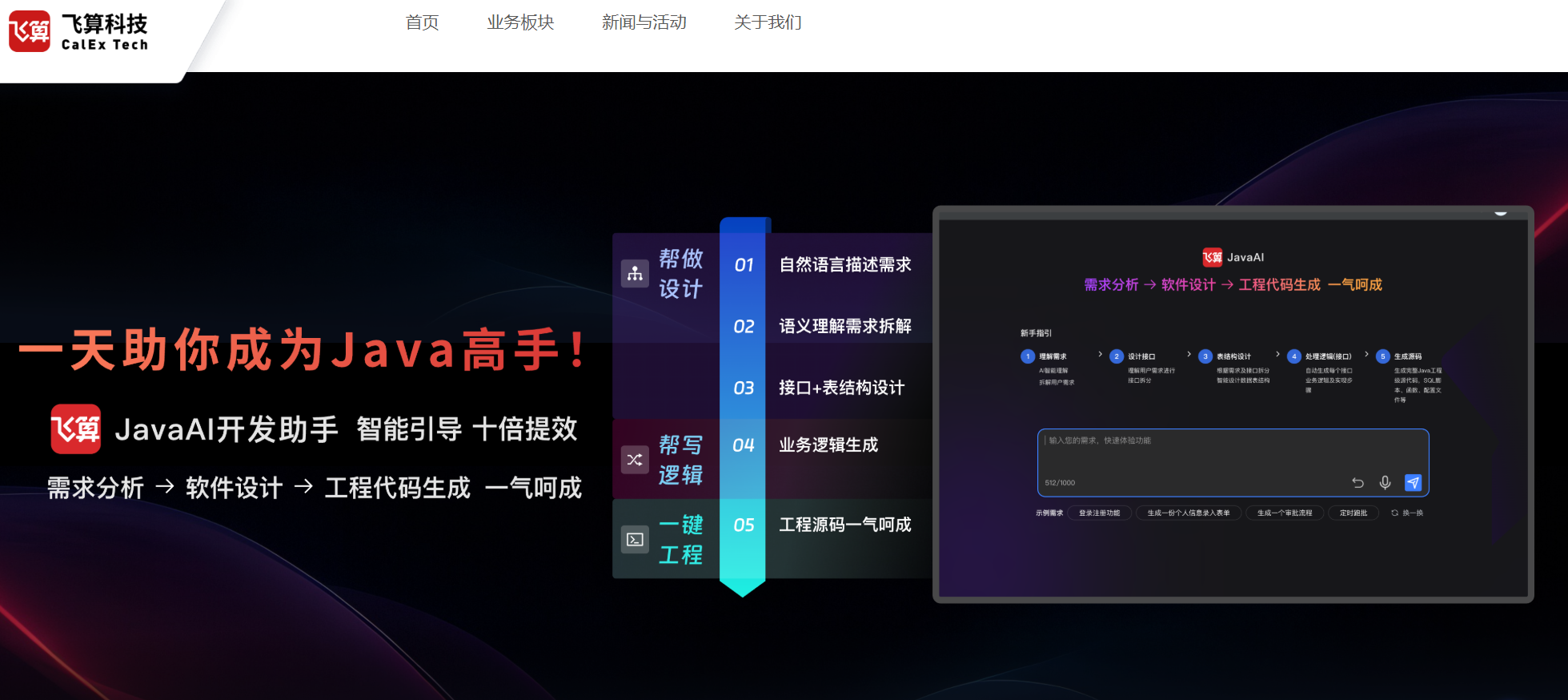The height and width of the screenshot is (700, 1568).
Task: Click the terminal icon next to 一键工程
Action: pos(635,540)
